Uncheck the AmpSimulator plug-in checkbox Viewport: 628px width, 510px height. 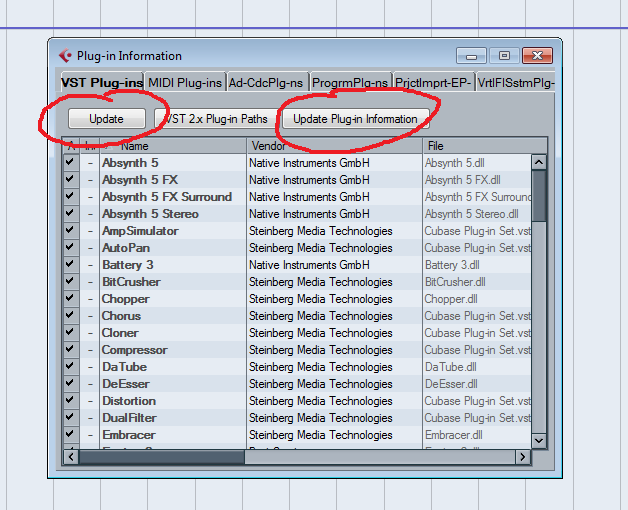tap(70, 230)
